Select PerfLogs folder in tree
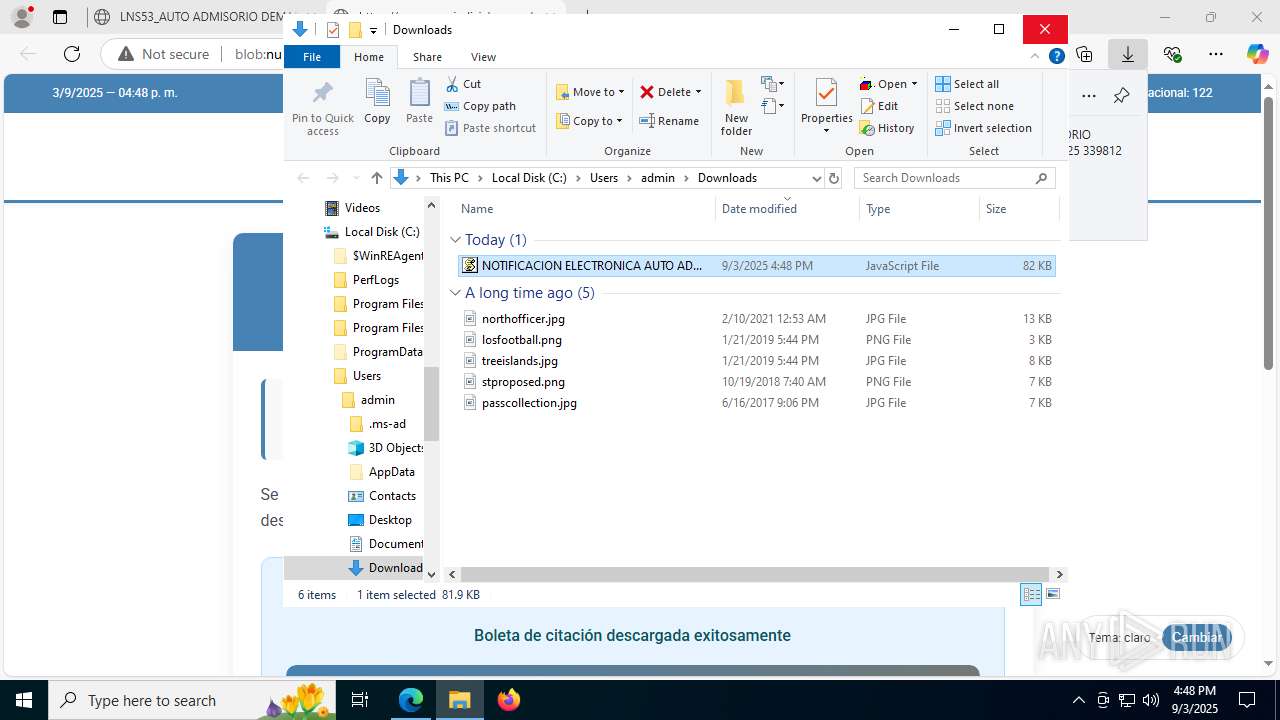Screen dimensions: 1280x720 click(x=366, y=280)
